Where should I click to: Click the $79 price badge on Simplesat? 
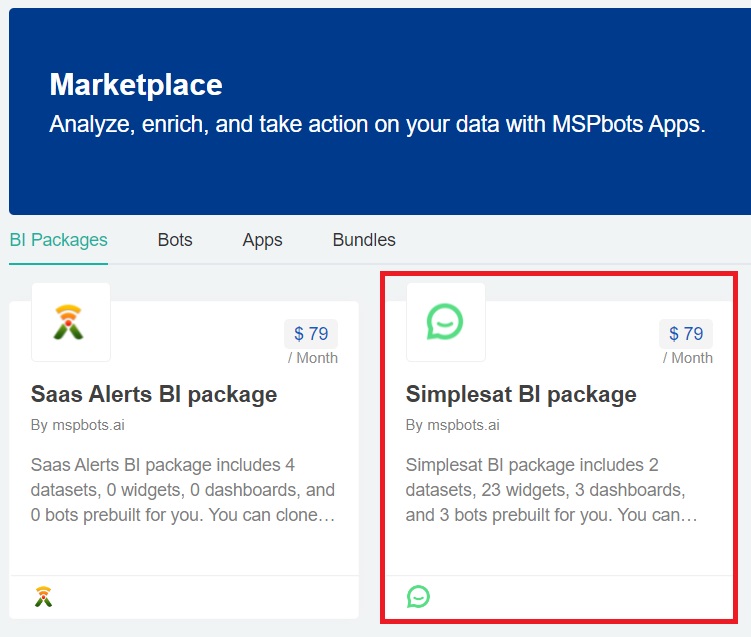point(687,334)
